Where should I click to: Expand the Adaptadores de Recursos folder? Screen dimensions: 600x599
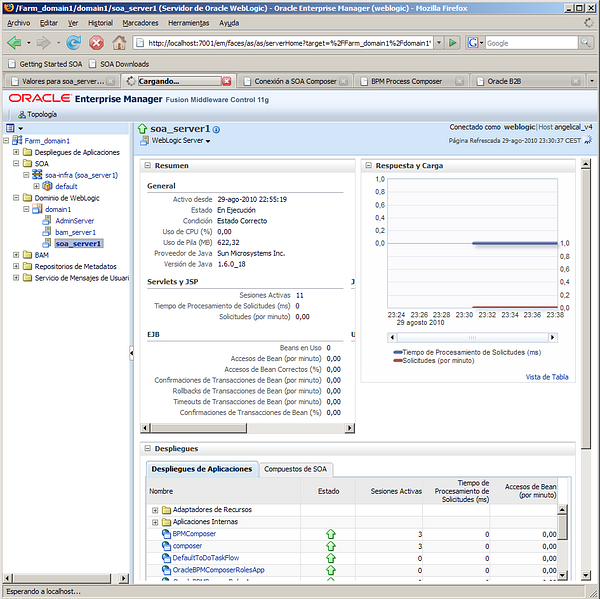[x=154, y=510]
